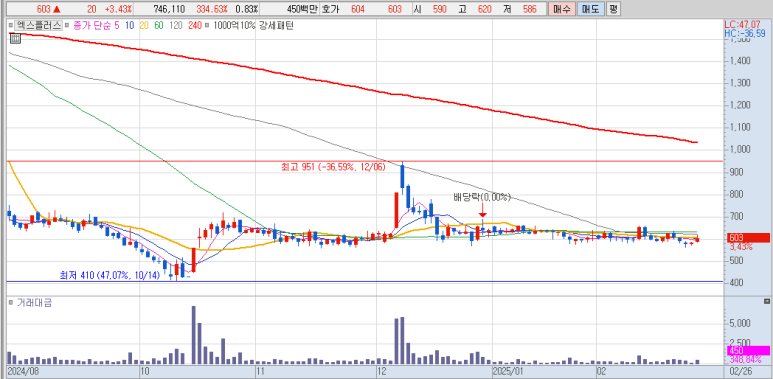
Task: Toggle the small square before 엑스플러스
Action: (x=10, y=26)
